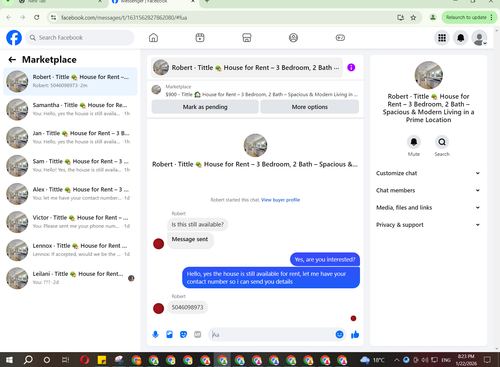Choose a GIF icon
The width and height of the screenshot is (500, 367).
click(x=198, y=334)
